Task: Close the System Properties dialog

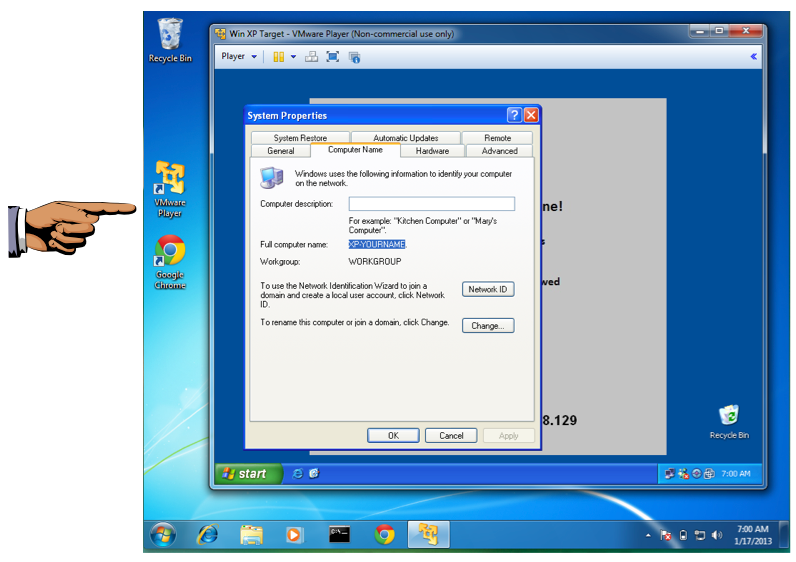Action: click(x=531, y=115)
